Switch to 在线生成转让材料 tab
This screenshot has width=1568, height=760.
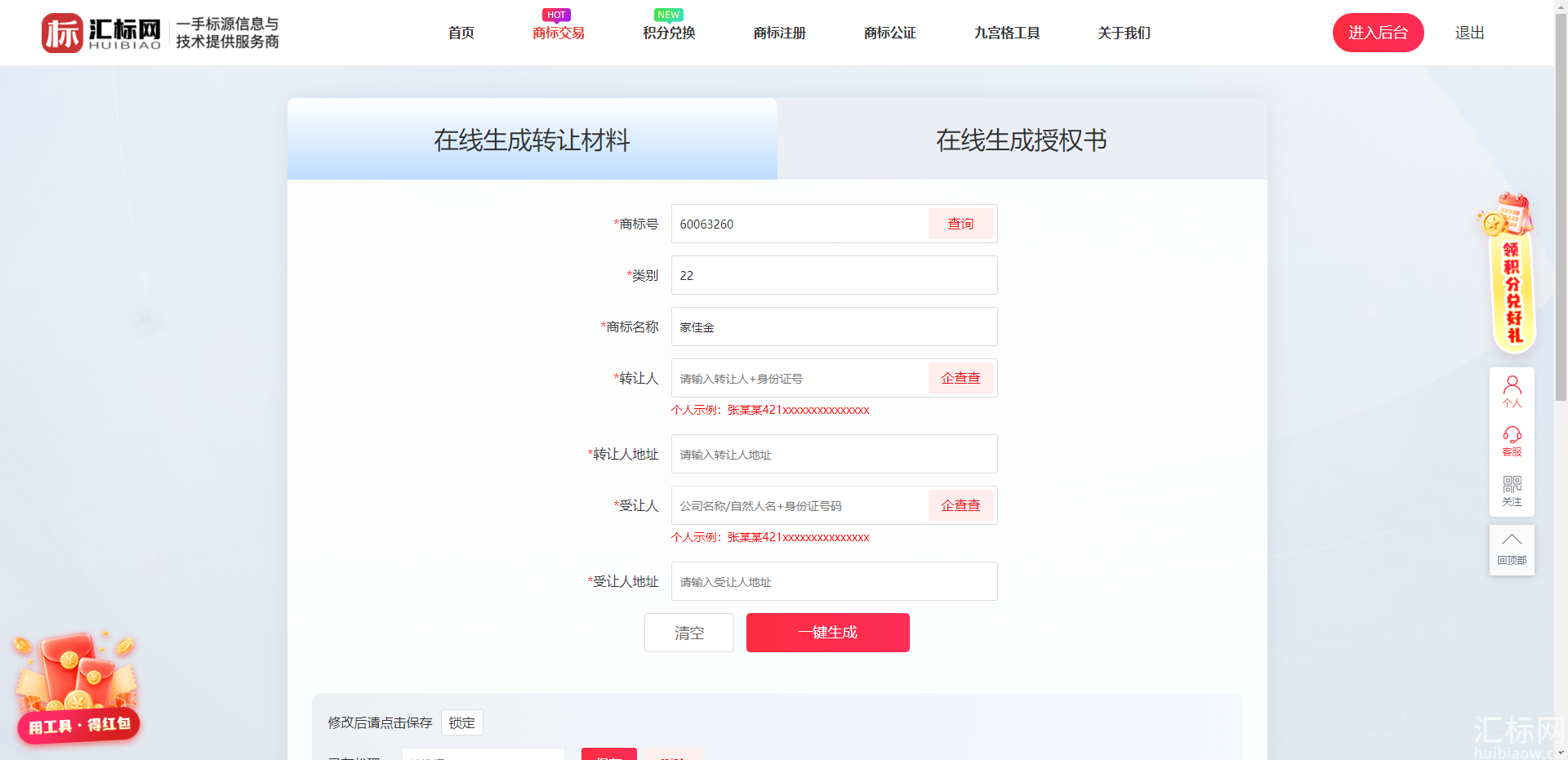(532, 140)
